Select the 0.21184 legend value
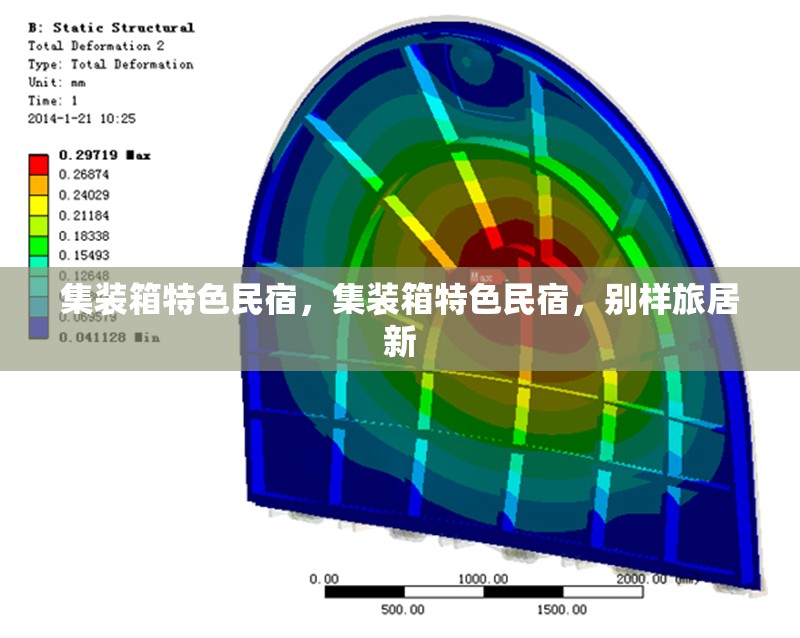 [x=84, y=215]
